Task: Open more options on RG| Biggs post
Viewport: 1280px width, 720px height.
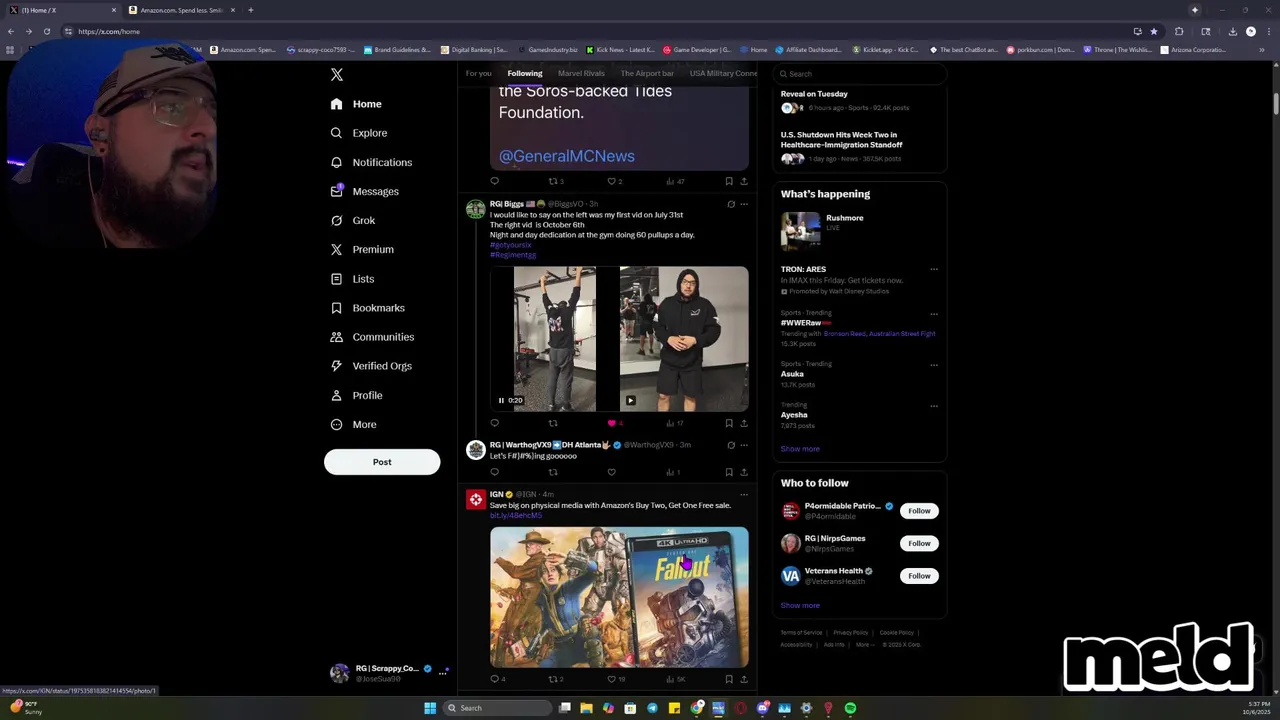Action: (743, 204)
